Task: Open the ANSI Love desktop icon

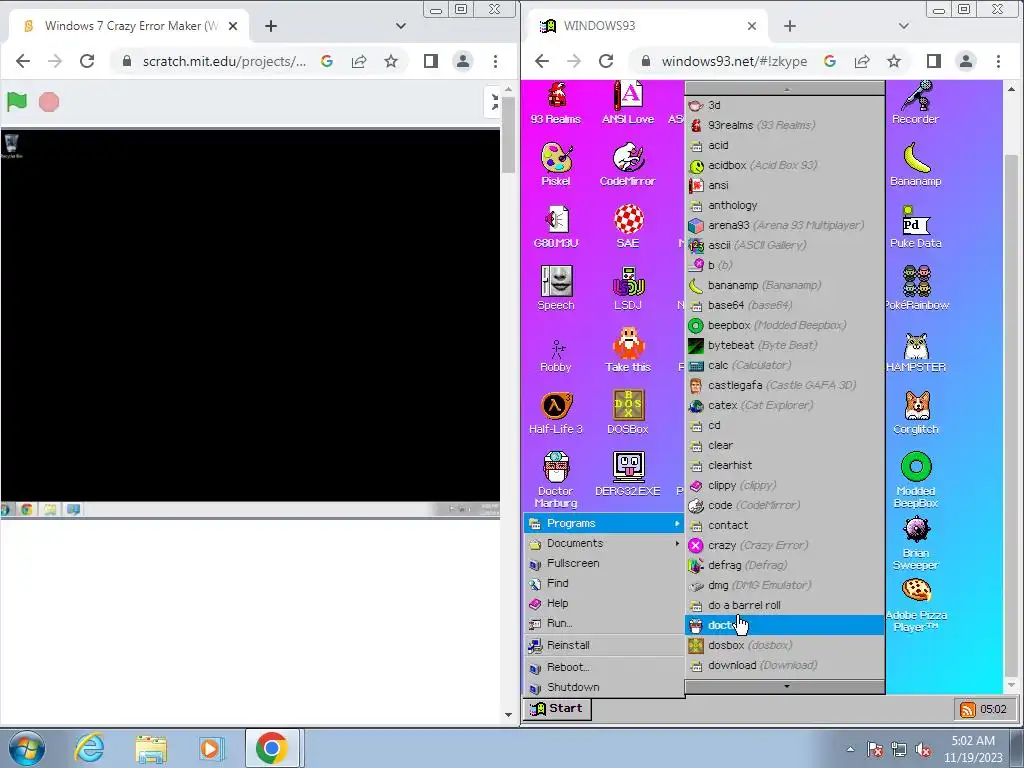Action: click(x=628, y=103)
